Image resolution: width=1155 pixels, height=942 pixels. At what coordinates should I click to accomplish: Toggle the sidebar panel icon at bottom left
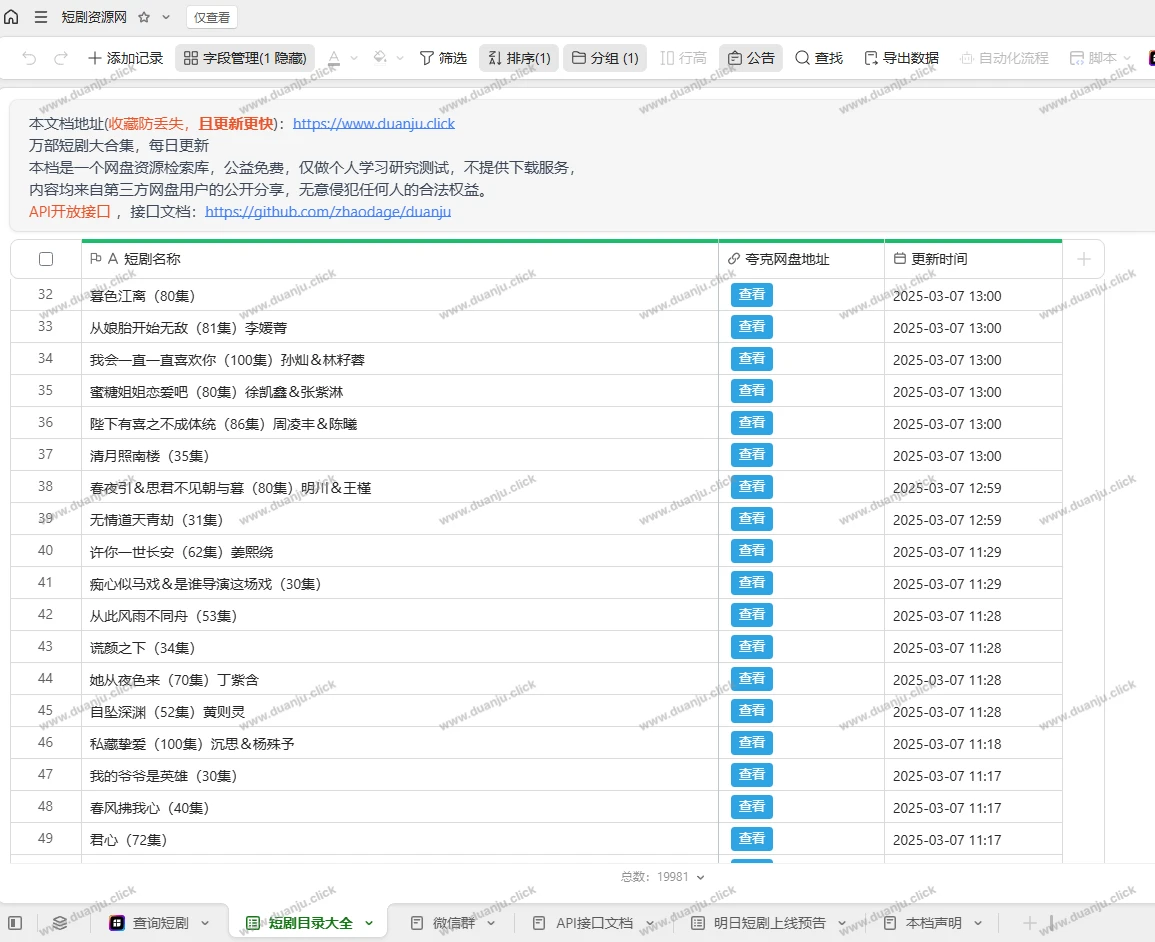[x=15, y=922]
